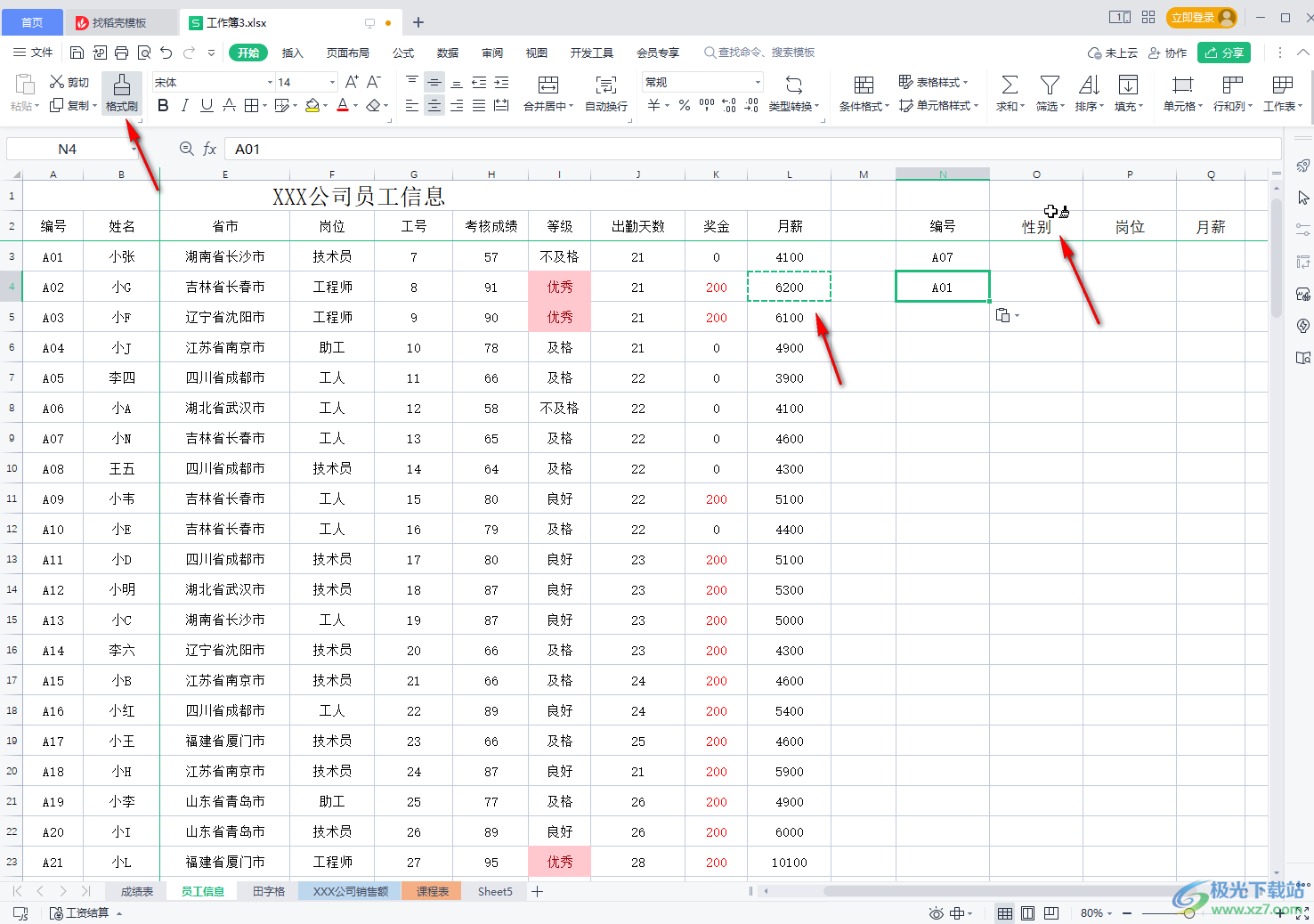Apply percent style to the cell
This screenshot has width=1314, height=924.
685,105
